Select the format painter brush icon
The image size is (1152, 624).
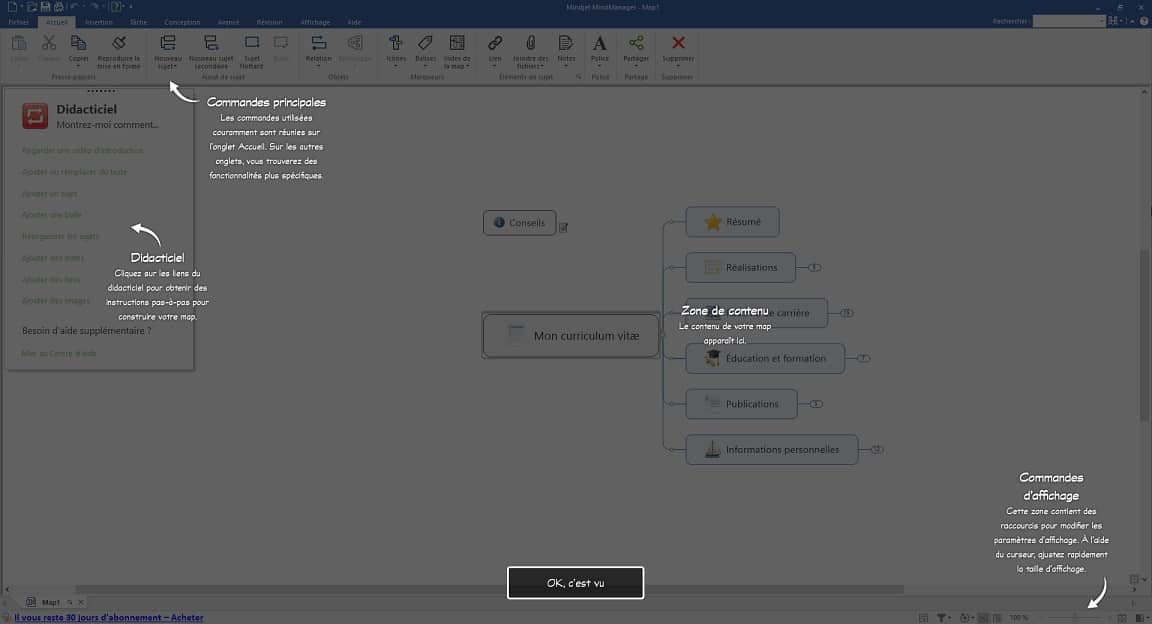(x=118, y=43)
